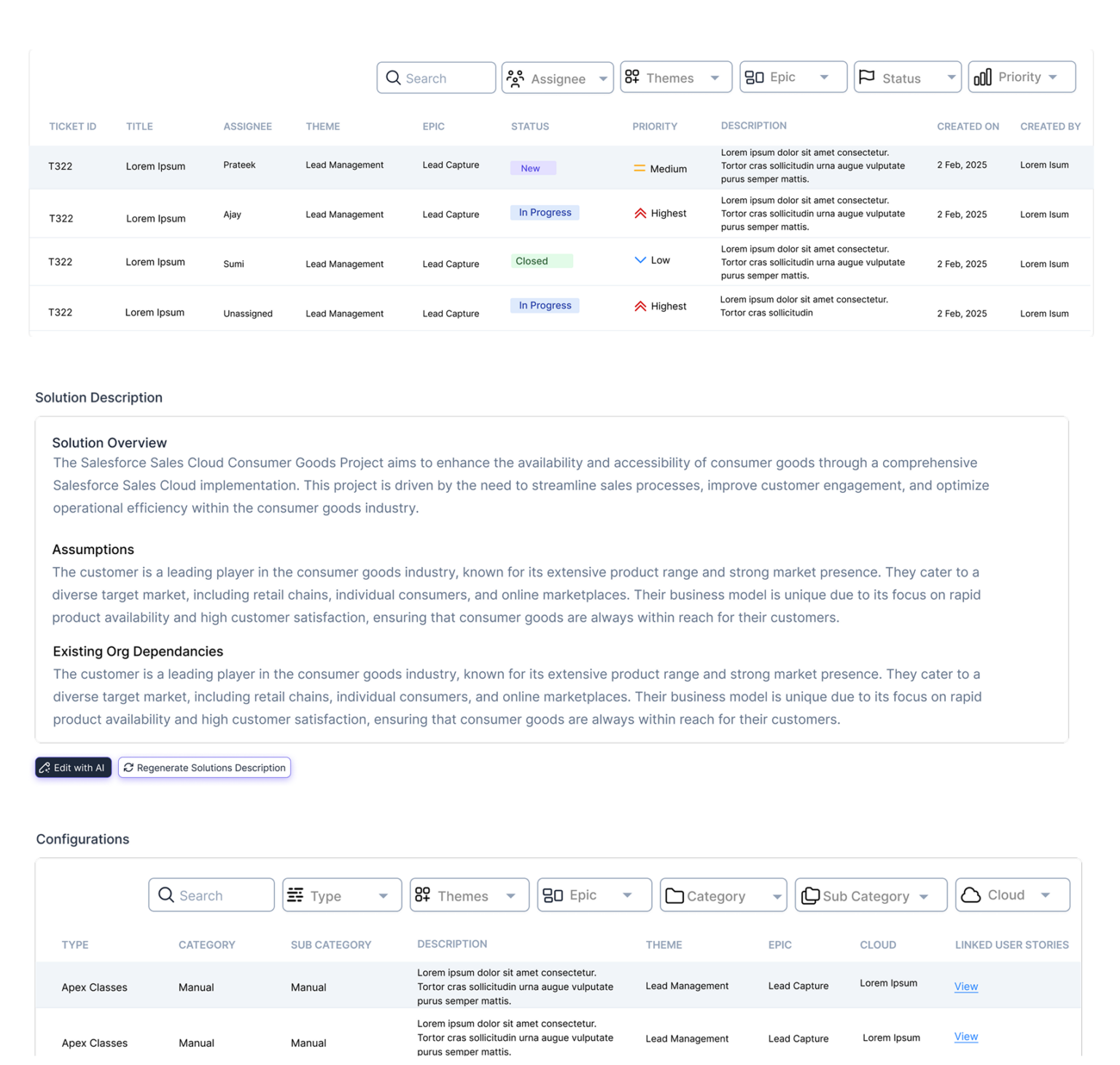Select the In Progress status badge
This screenshot has height=1065, width=1120.
tap(544, 212)
